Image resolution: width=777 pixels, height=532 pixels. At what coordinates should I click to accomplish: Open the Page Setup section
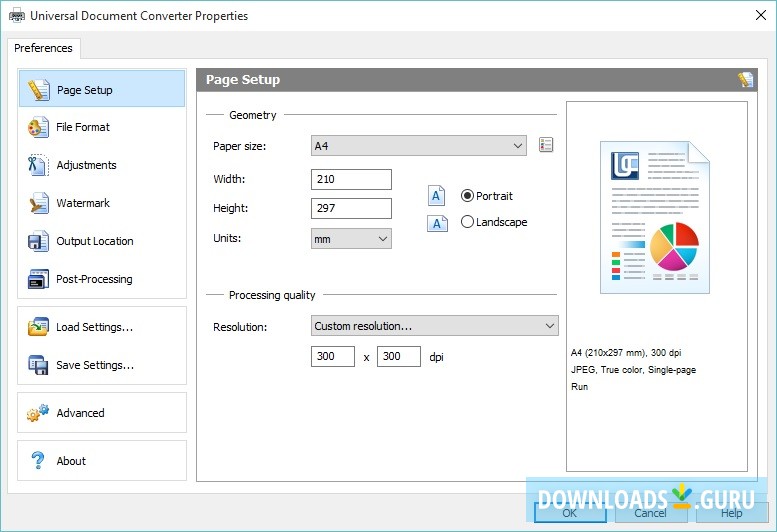click(x=102, y=89)
